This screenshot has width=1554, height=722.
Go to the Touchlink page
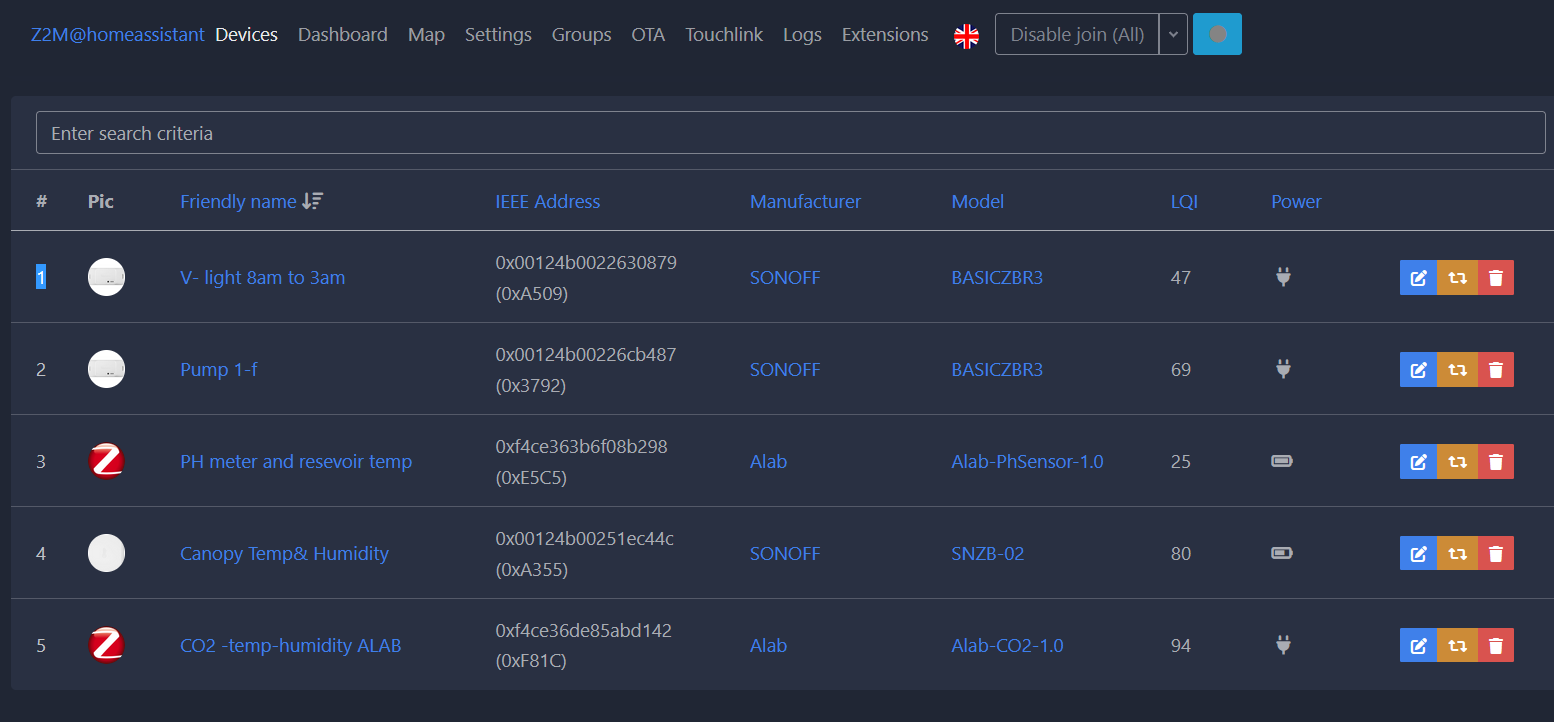pos(724,35)
